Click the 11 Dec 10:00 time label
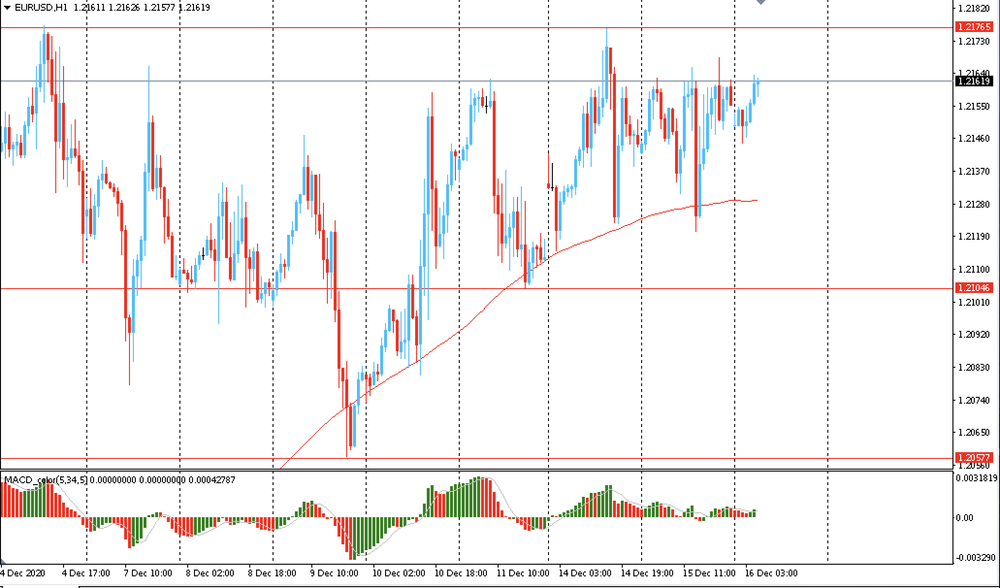 point(523,573)
